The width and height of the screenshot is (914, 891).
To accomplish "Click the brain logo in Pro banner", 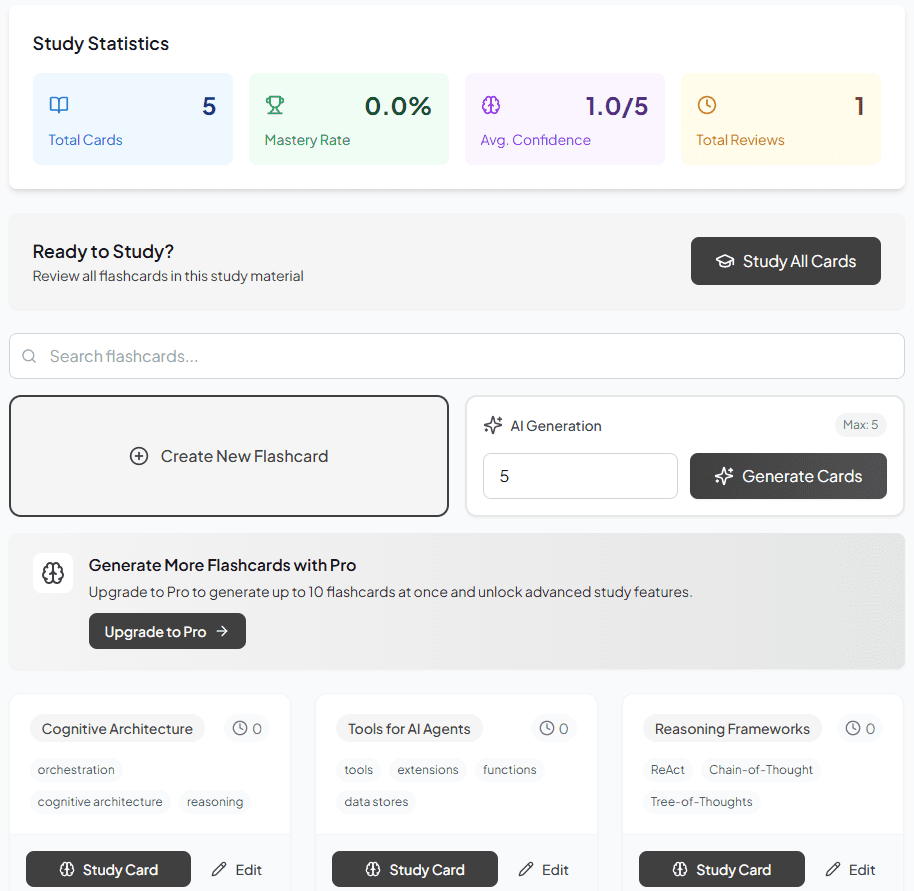I will click(x=53, y=573).
